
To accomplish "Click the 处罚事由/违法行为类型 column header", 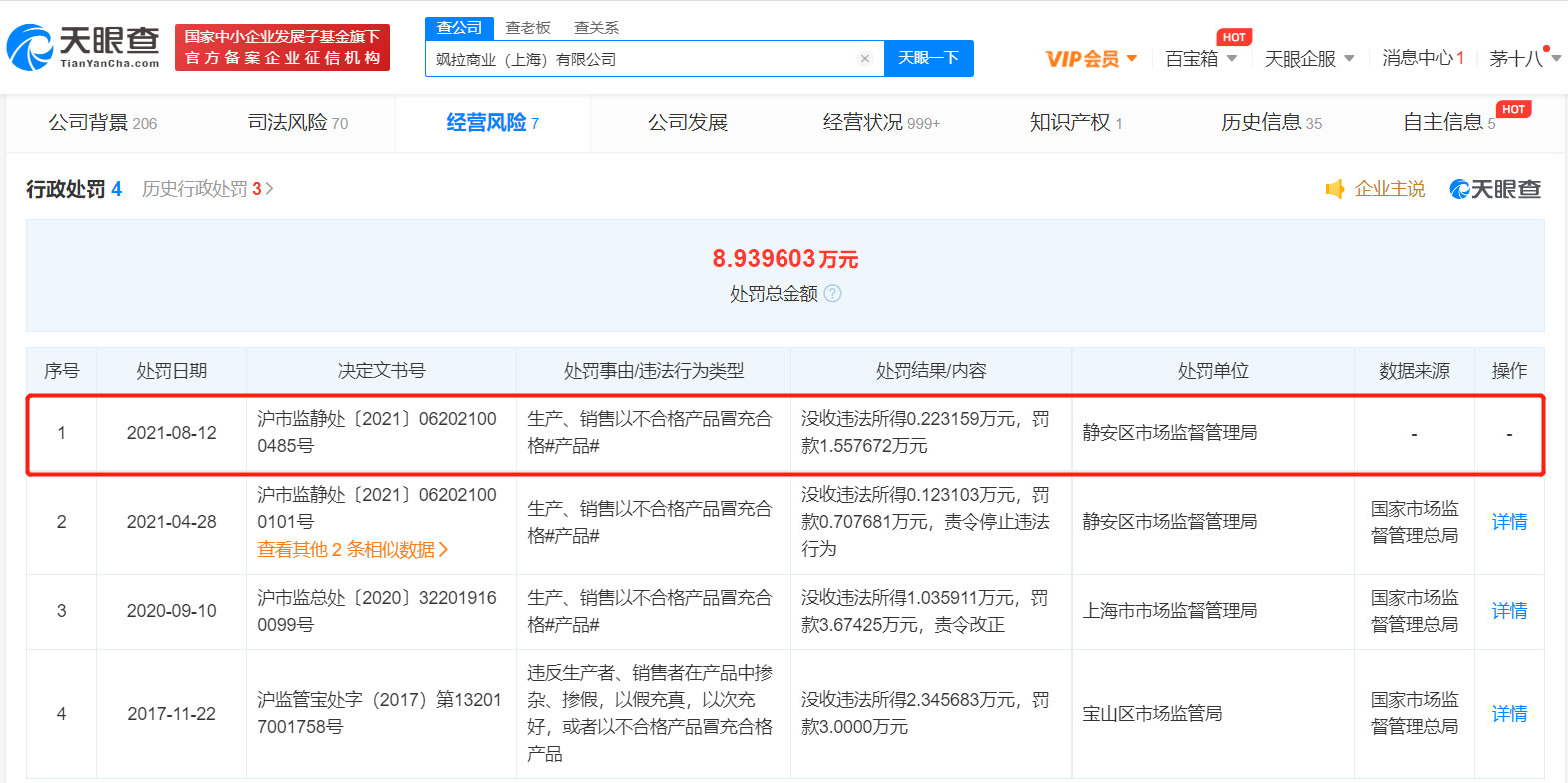I will click(x=654, y=371).
